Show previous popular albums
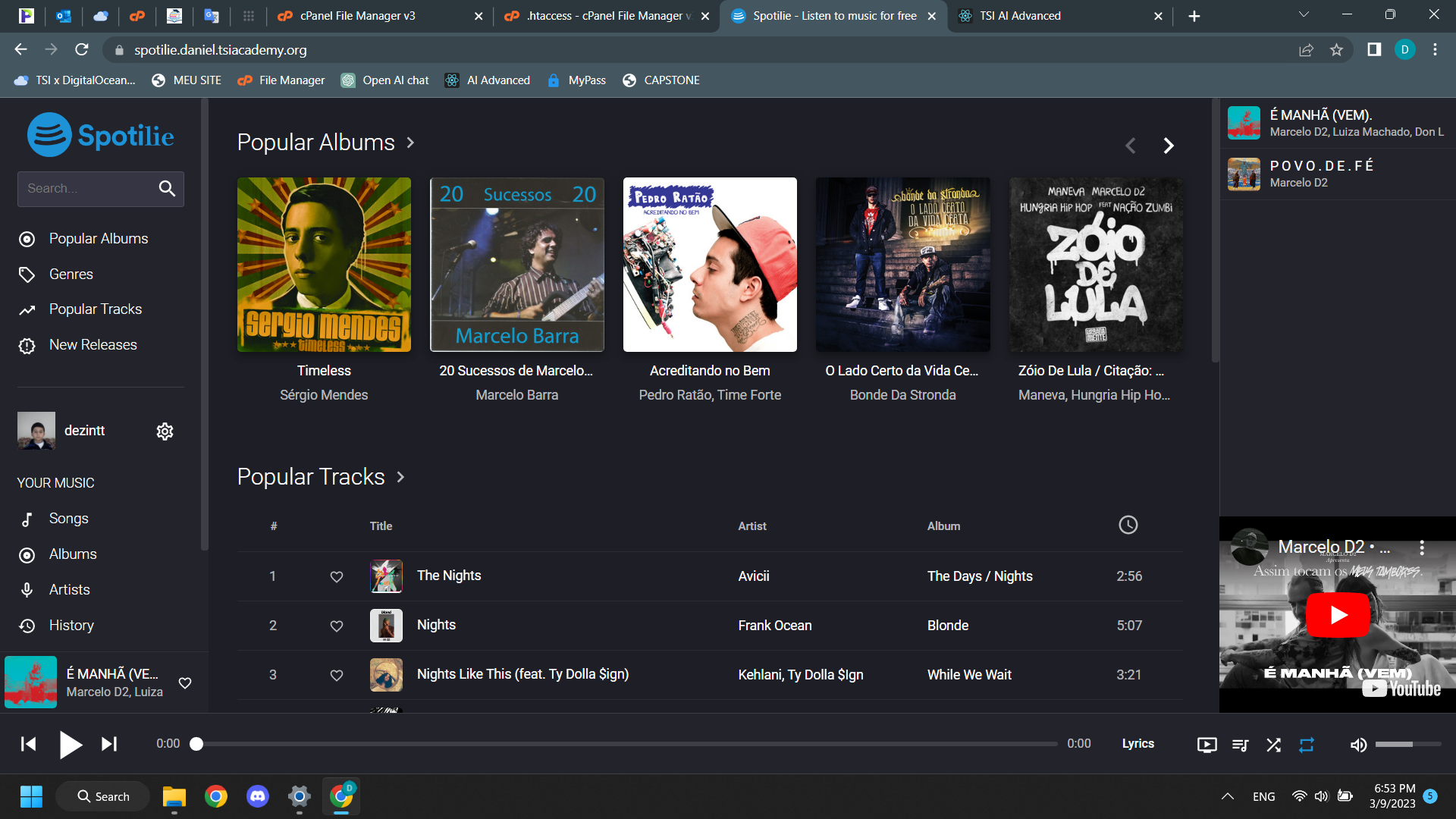Screen dimensions: 1456x819 click(x=1130, y=146)
